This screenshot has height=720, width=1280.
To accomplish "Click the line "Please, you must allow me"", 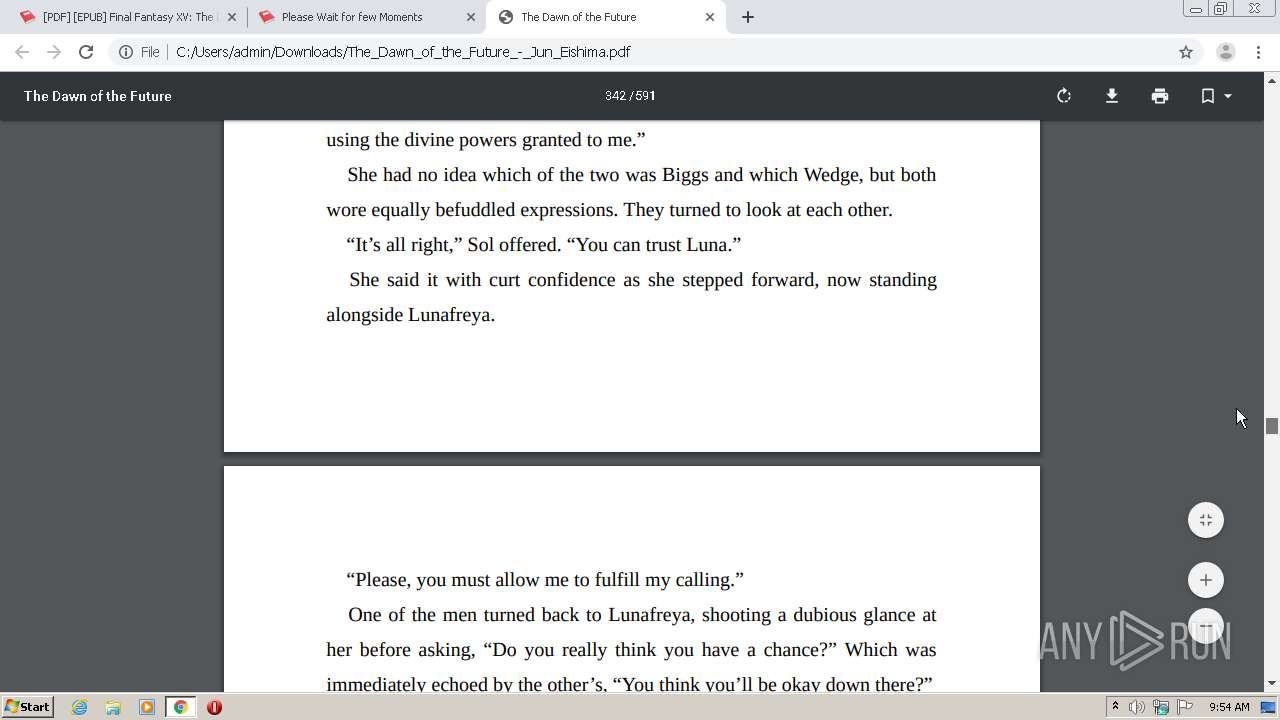I will click(545, 580).
